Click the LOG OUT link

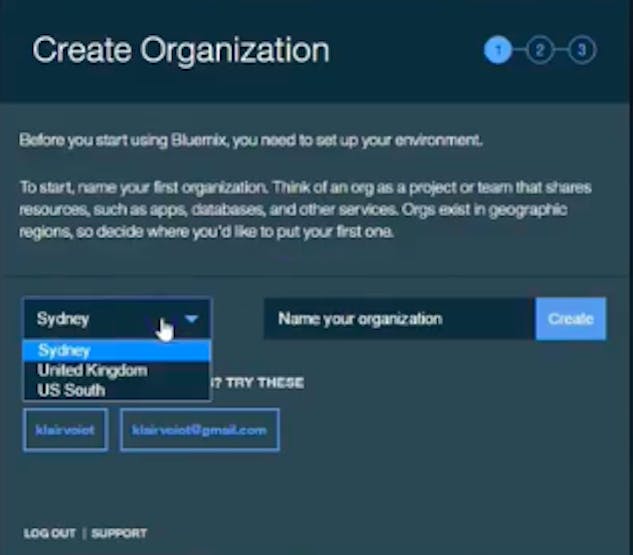pos(50,533)
